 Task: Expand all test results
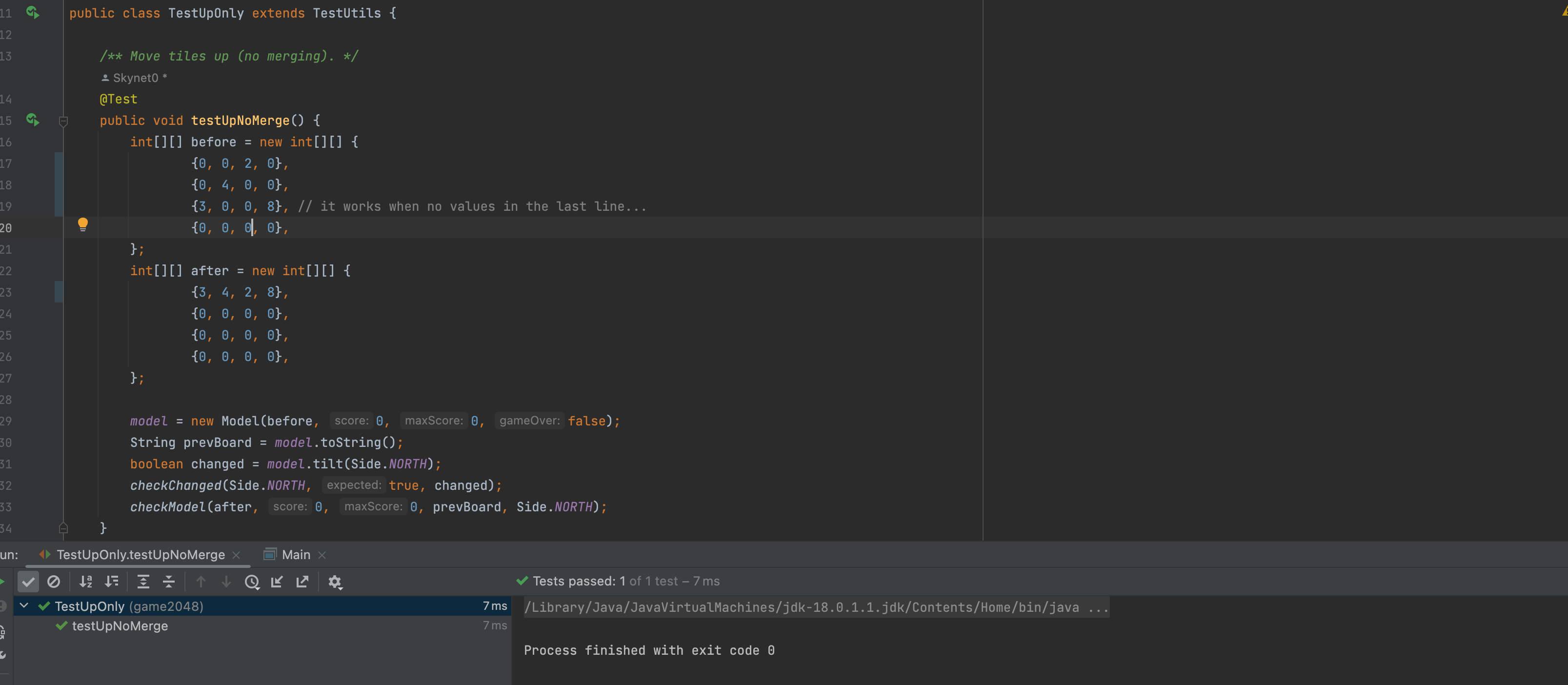coord(143,582)
